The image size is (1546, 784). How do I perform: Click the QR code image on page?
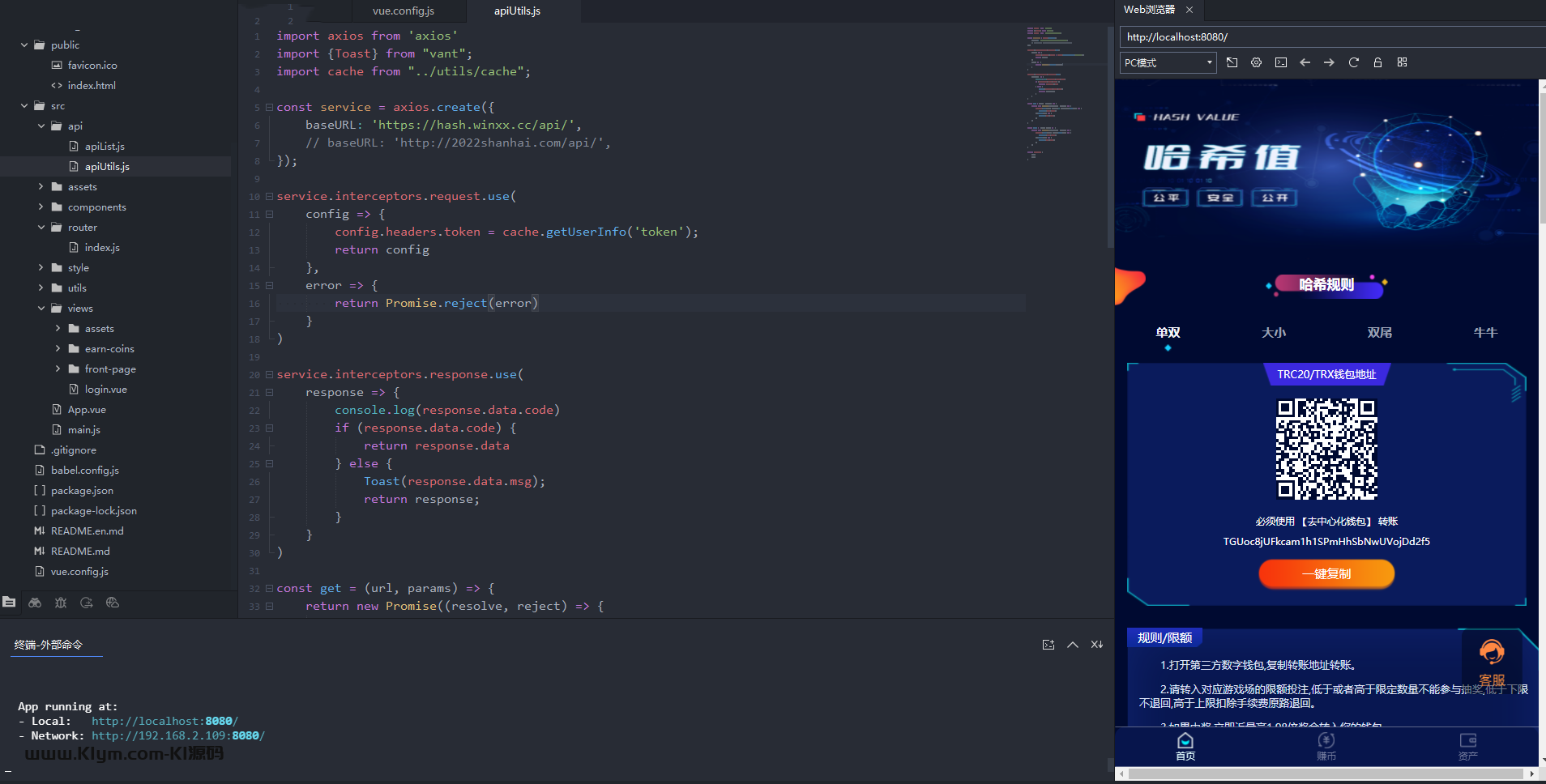click(x=1326, y=449)
